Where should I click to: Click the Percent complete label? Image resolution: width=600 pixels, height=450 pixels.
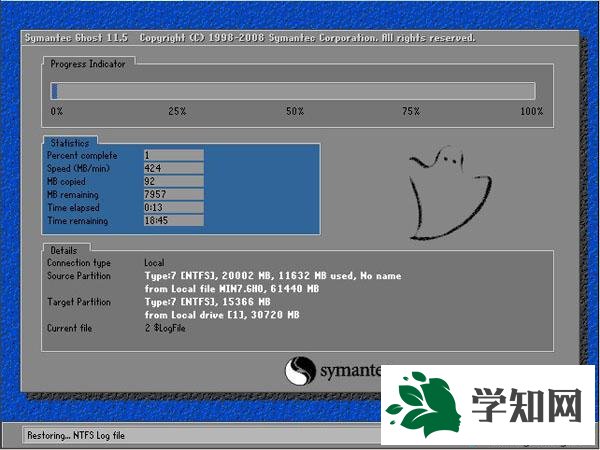[x=82, y=155]
